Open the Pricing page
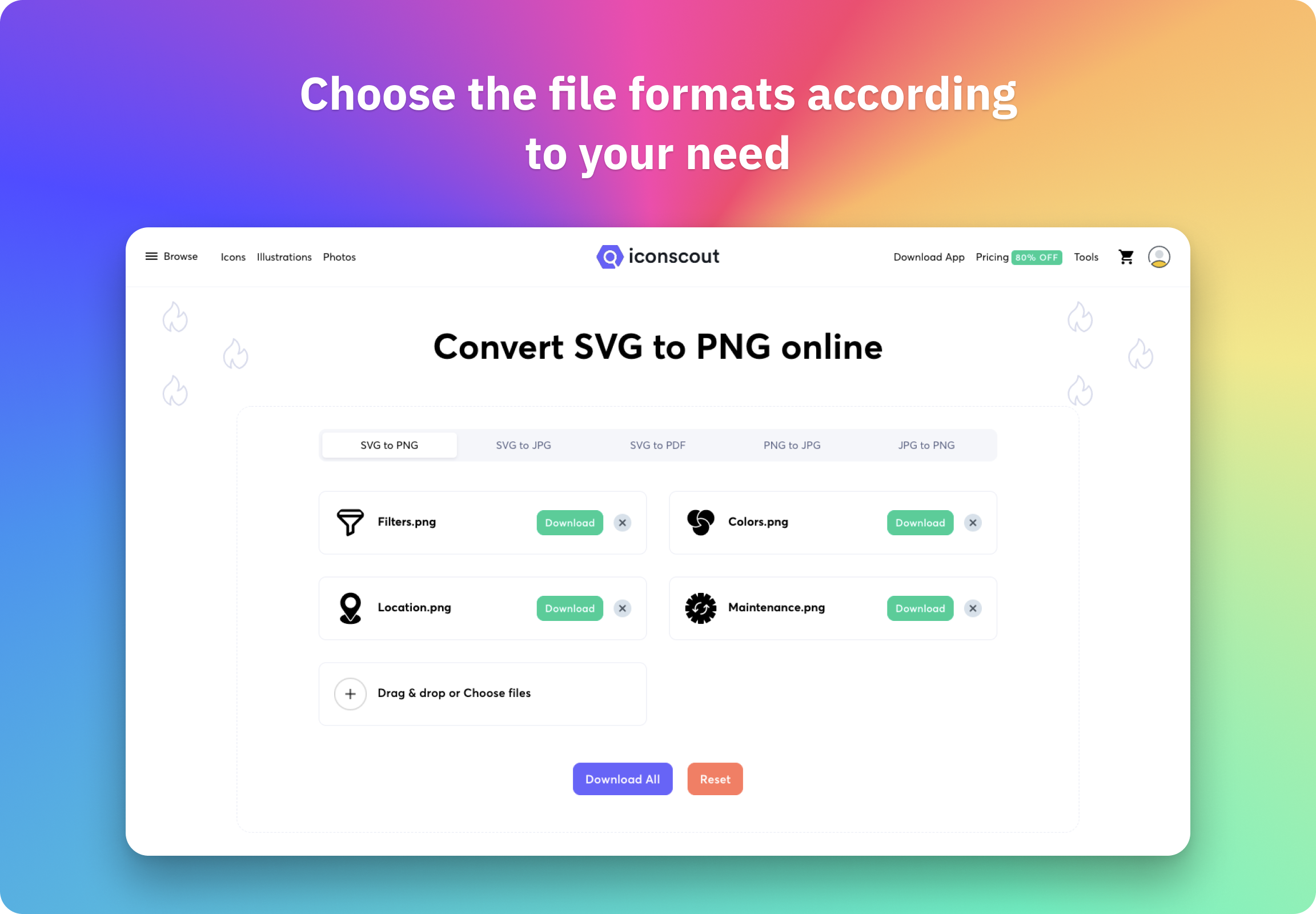 991,257
